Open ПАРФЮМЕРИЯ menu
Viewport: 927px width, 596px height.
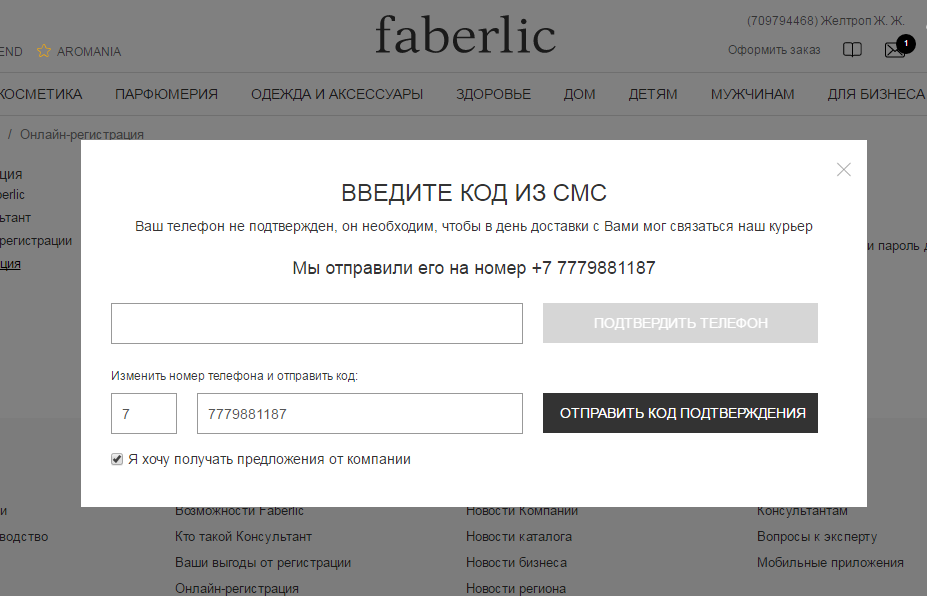tap(166, 94)
